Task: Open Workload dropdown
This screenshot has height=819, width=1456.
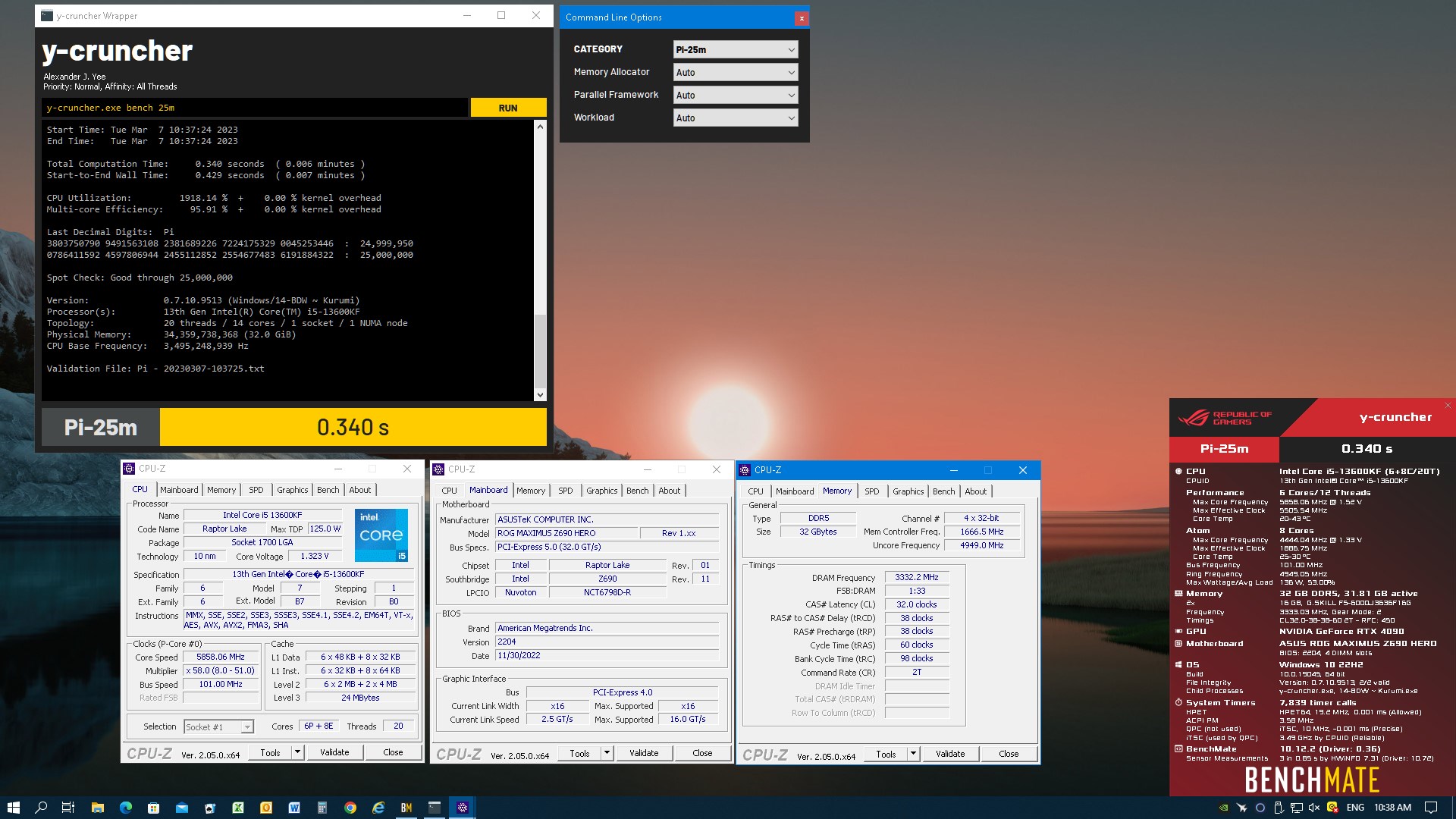Action: point(736,118)
